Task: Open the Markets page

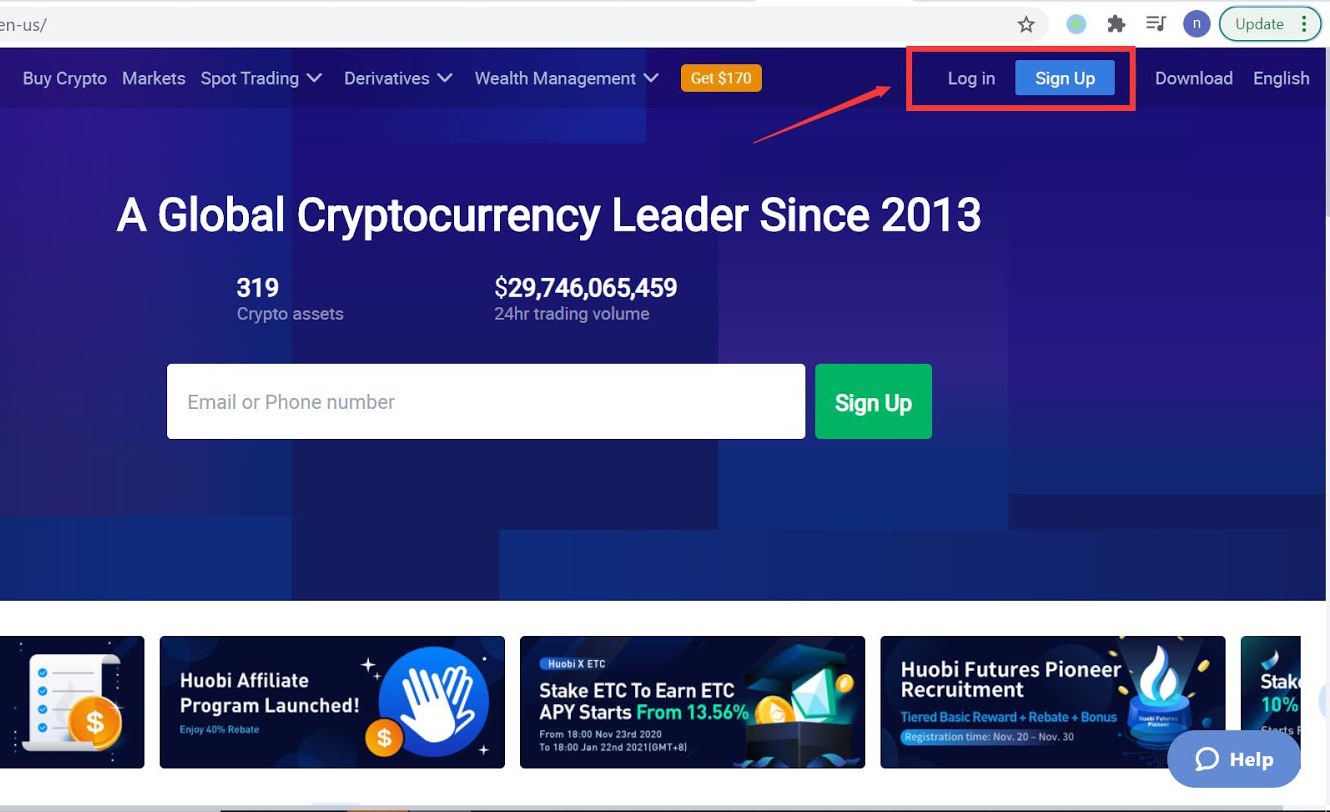Action: click(x=153, y=78)
